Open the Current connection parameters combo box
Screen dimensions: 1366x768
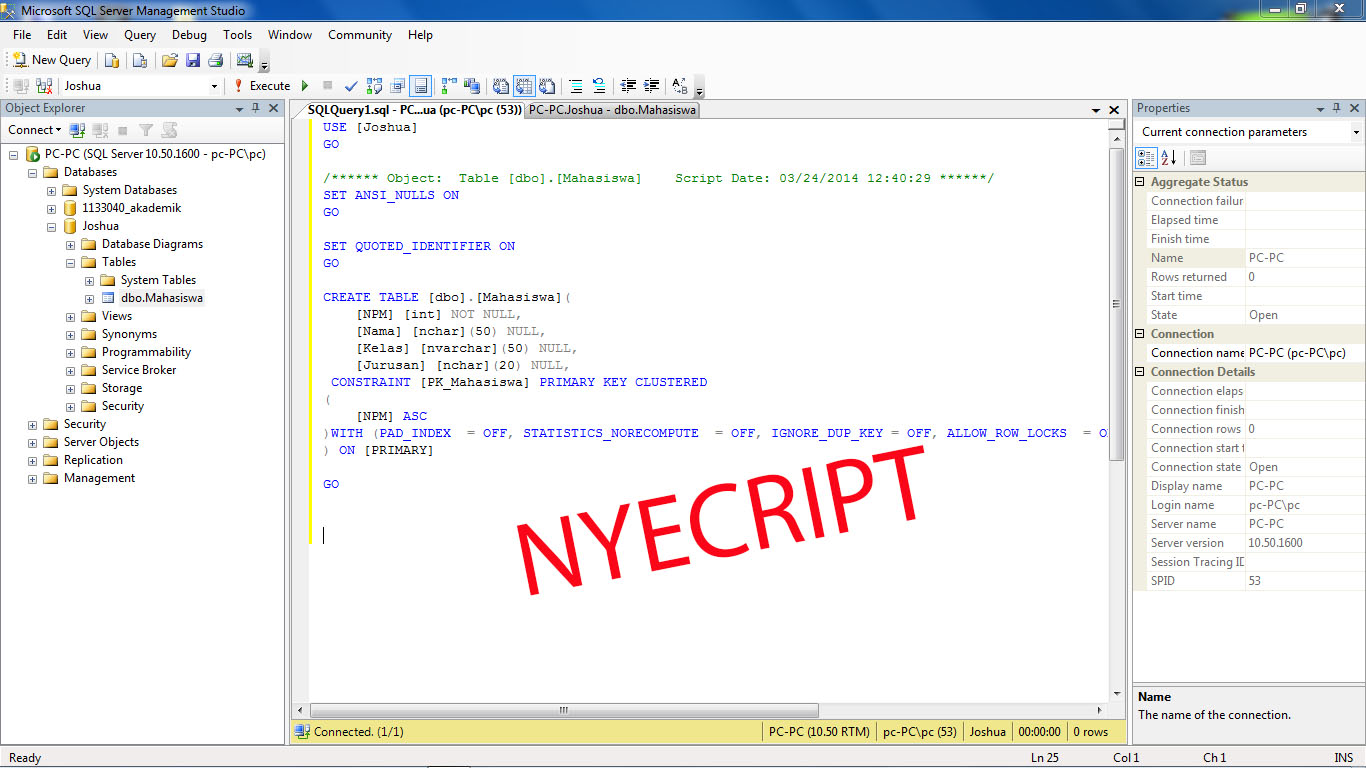[1357, 130]
